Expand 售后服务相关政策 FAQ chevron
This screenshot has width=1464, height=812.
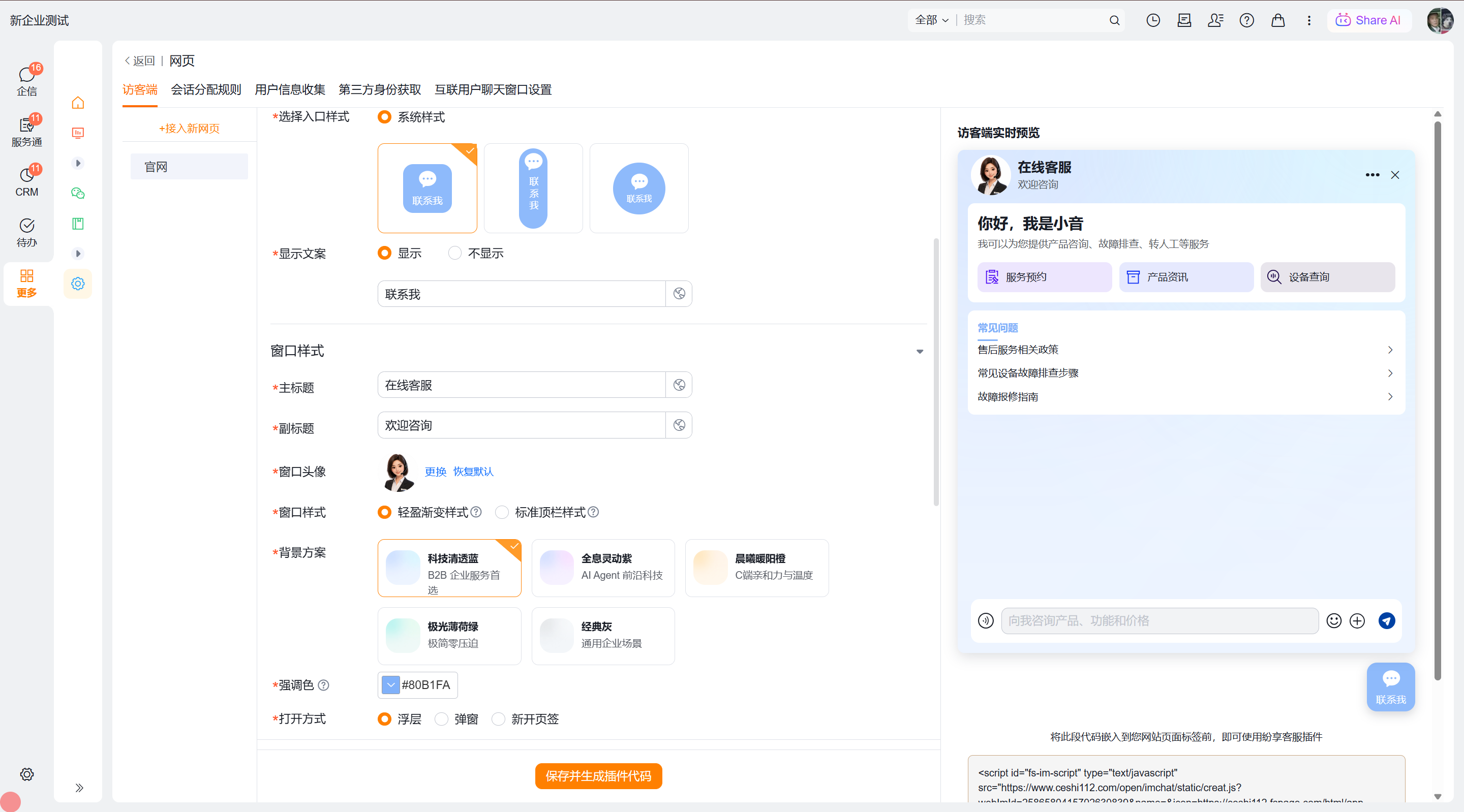(x=1390, y=350)
